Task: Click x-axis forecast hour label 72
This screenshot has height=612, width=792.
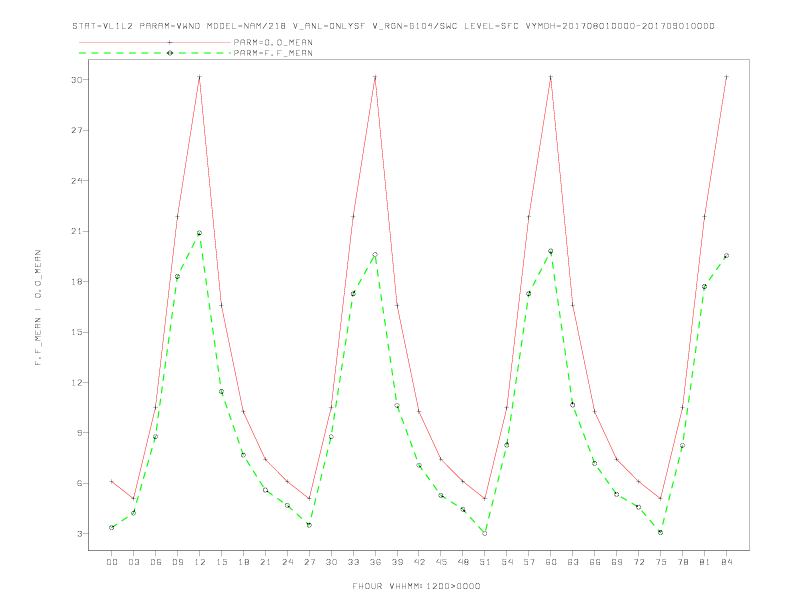Action: tap(639, 562)
